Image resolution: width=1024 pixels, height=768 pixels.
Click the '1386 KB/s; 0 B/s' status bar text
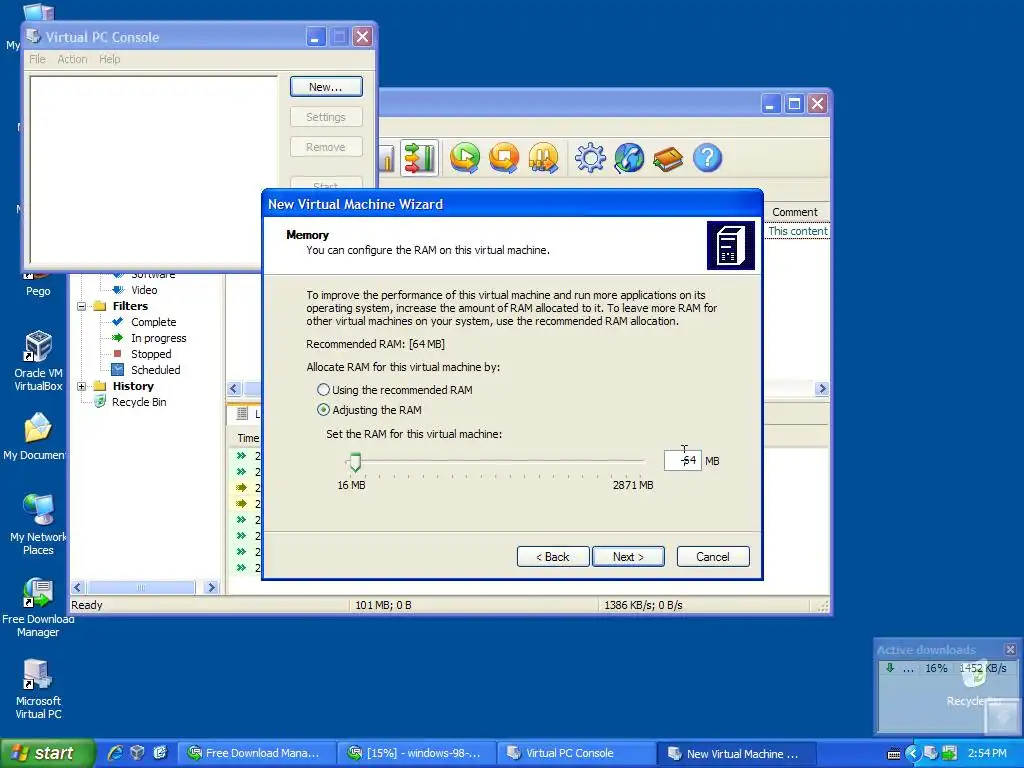click(643, 605)
